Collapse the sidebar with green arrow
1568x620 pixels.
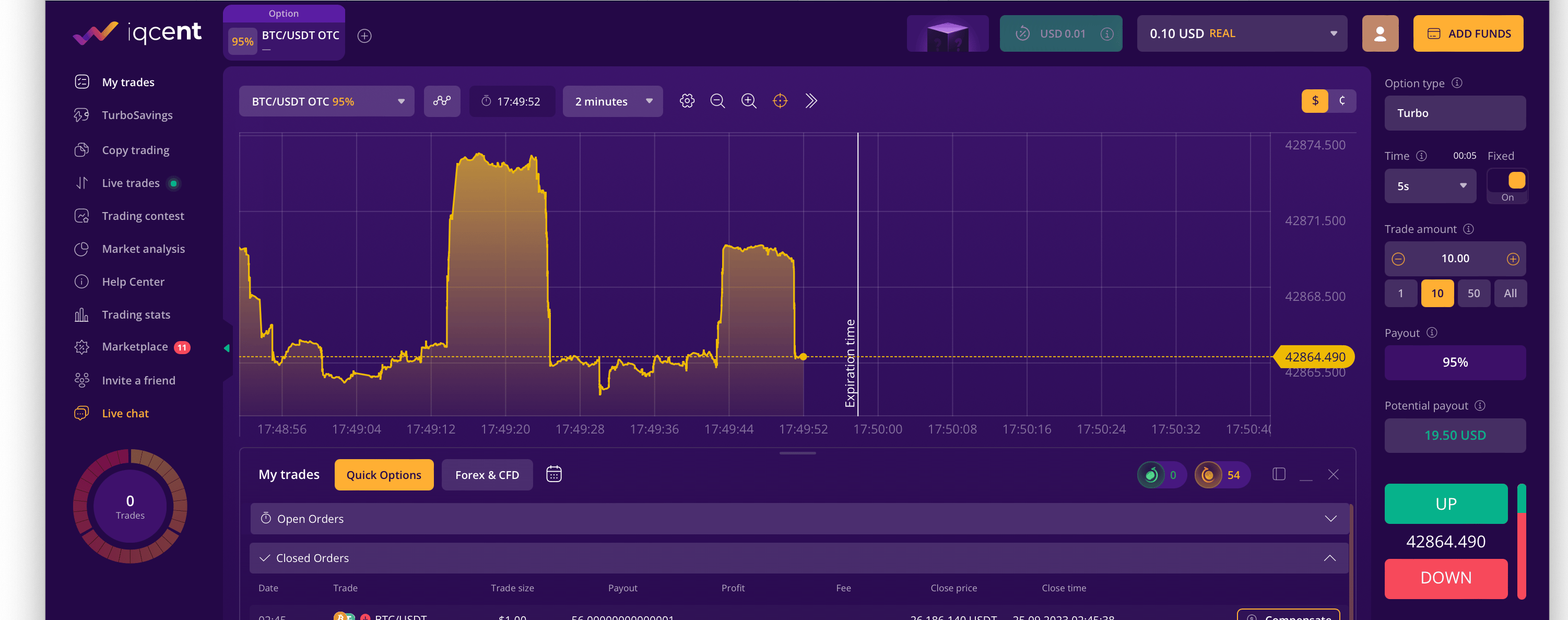tap(227, 348)
